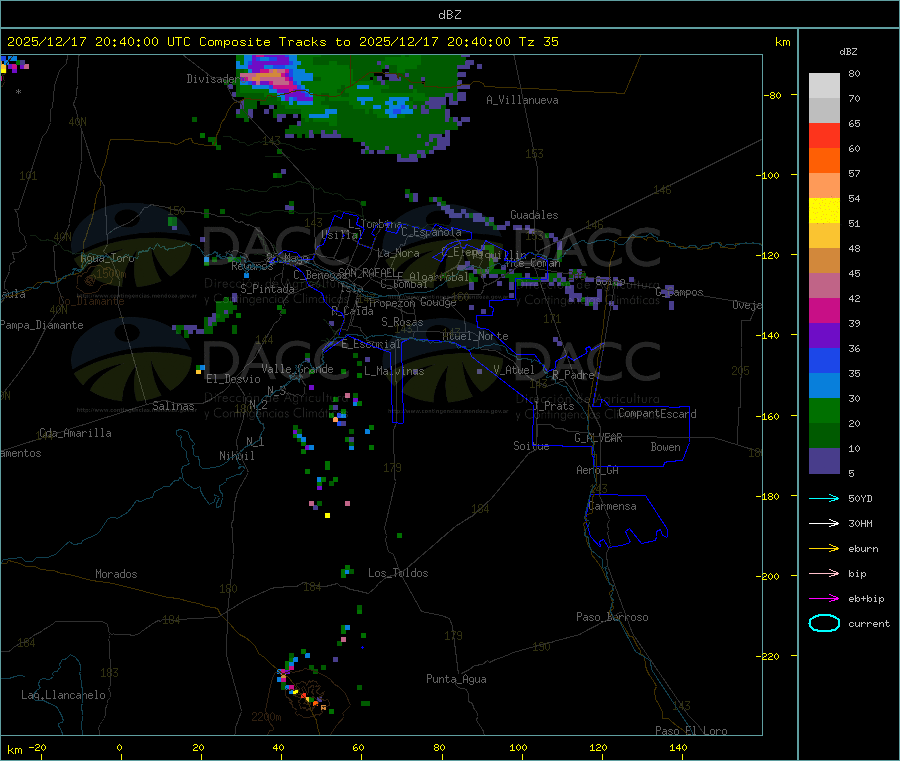
Task: Click the Punta_Agua location label
Action: coord(456,679)
